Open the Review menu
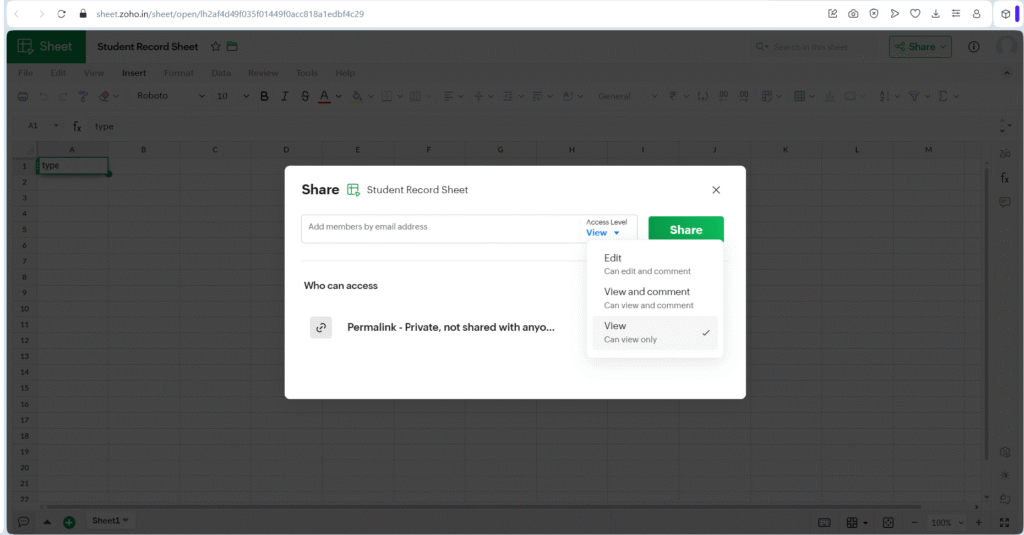The height and width of the screenshot is (535, 1024). 263,73
